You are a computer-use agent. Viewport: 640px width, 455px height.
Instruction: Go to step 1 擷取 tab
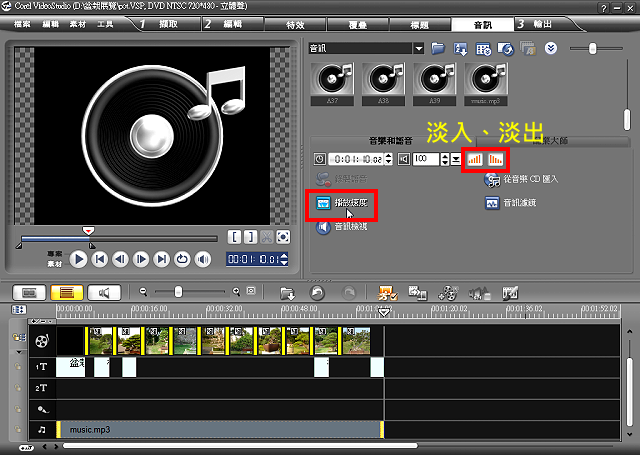(x=167, y=24)
